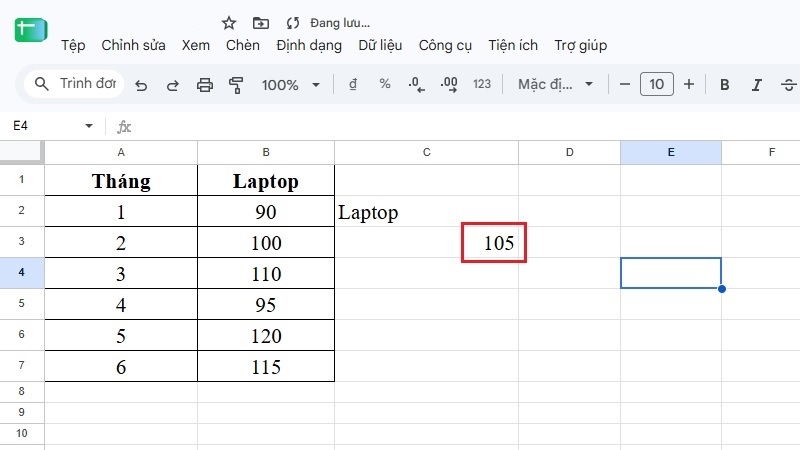This screenshot has height=450, width=800.
Task: Click the move to folder icon
Action: click(x=261, y=23)
